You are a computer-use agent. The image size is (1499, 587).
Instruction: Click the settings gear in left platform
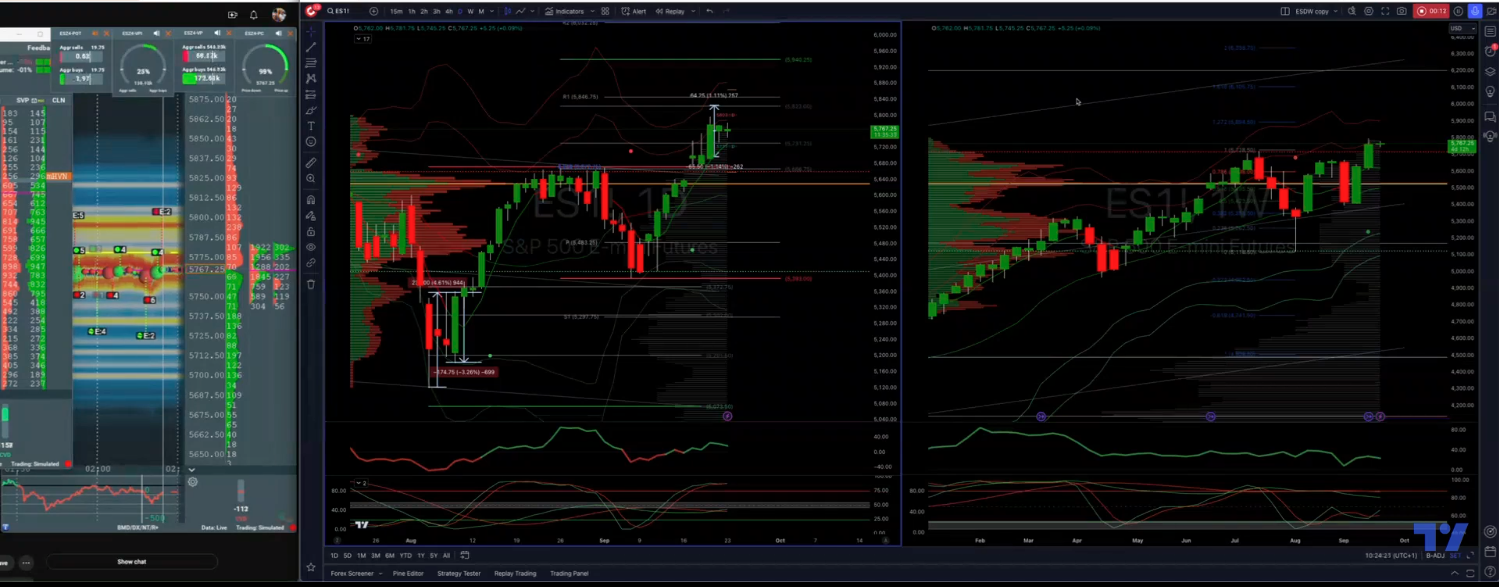192,482
